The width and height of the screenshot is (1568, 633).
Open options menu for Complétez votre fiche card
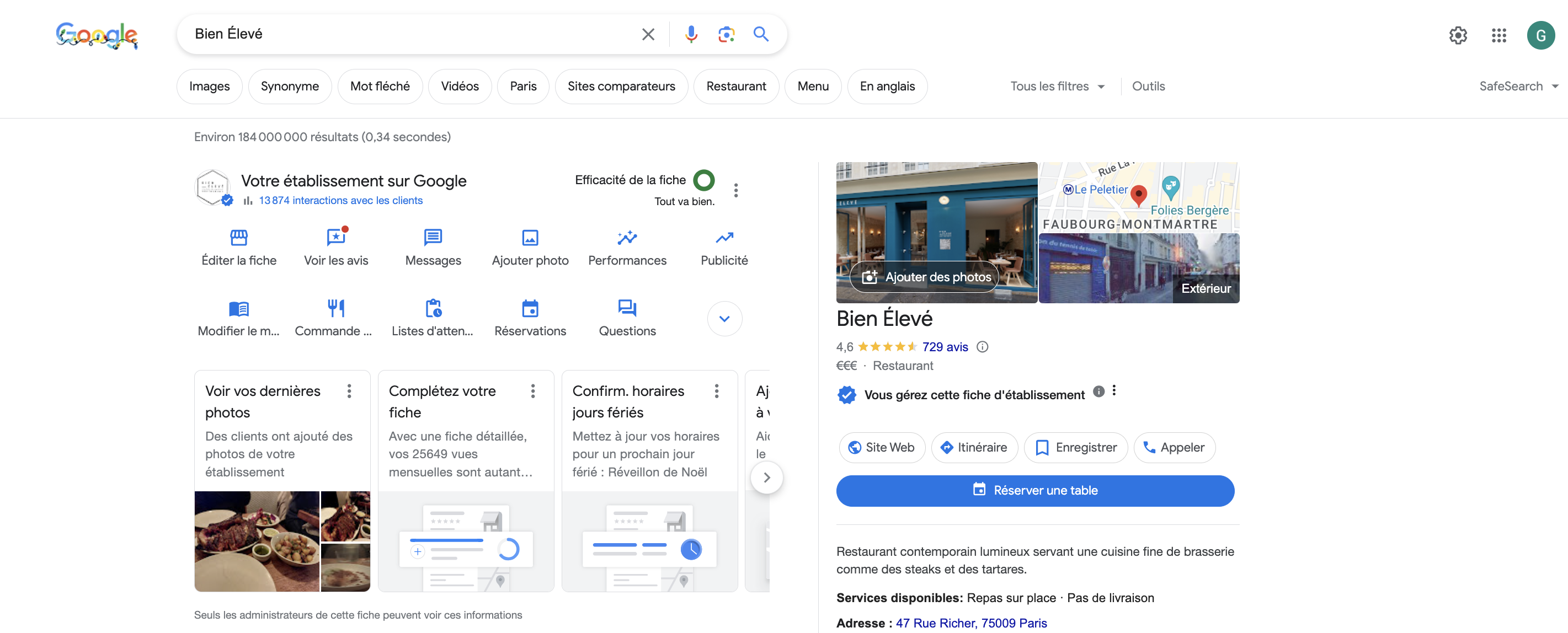(532, 391)
